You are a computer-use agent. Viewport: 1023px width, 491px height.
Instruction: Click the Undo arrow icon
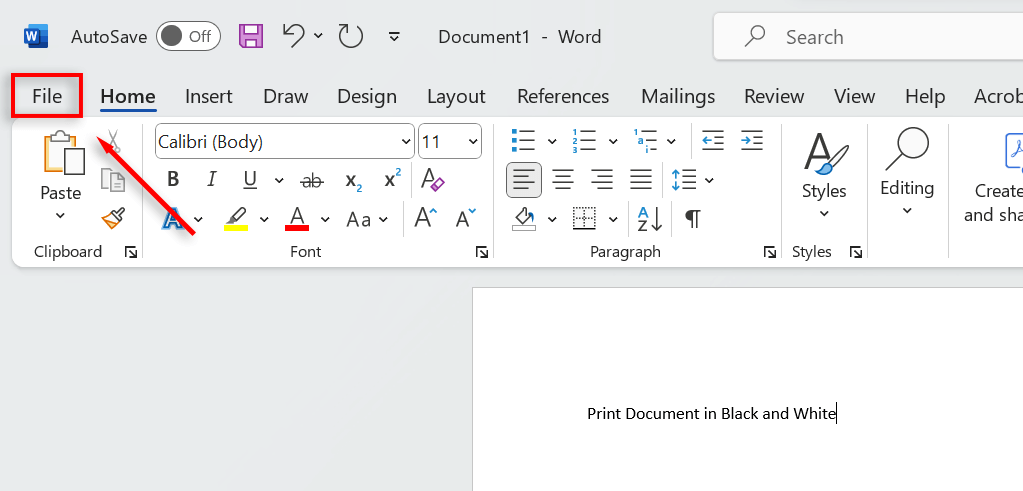tap(293, 36)
